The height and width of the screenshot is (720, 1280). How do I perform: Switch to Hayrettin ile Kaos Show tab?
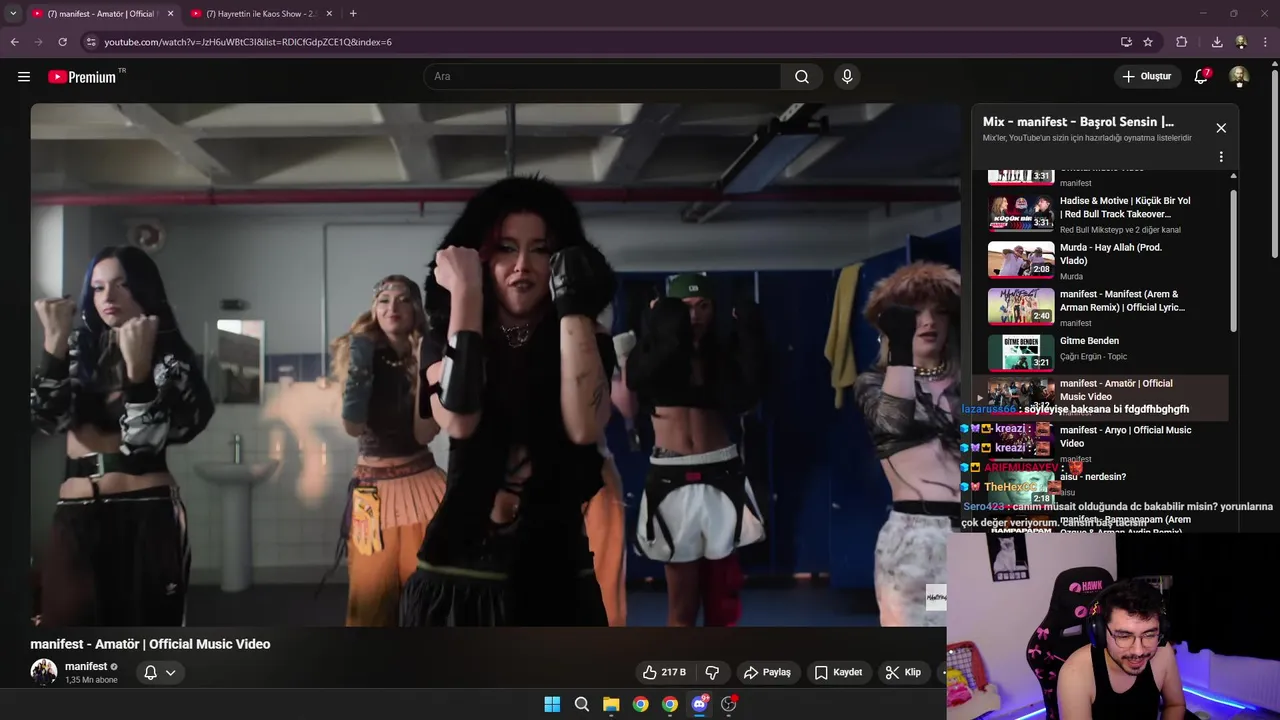(261, 14)
